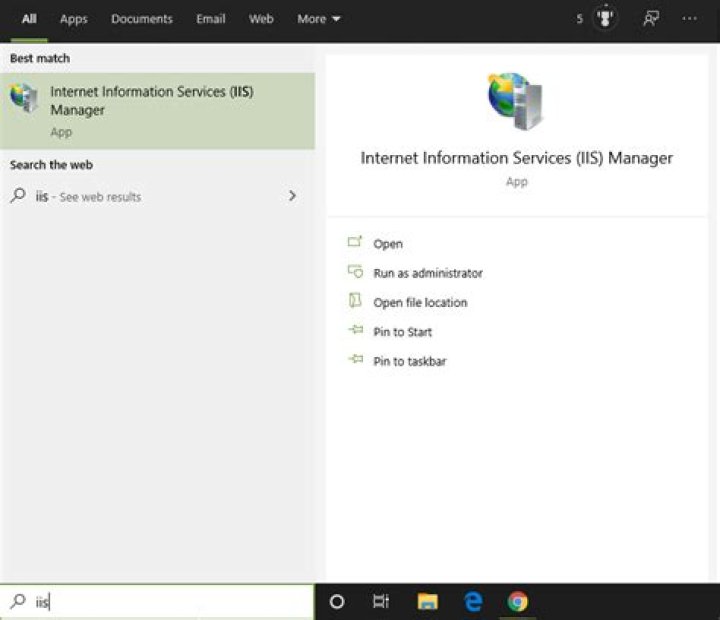Click the search box magnifier icon
The image size is (720, 620).
point(18,601)
